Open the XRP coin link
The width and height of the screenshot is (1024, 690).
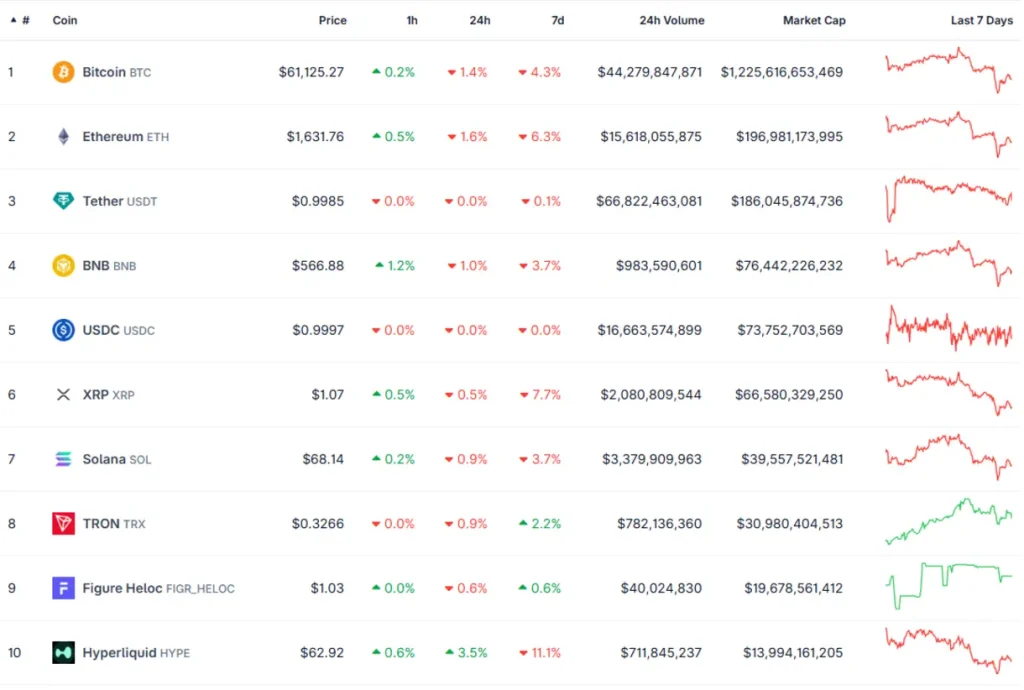point(108,395)
